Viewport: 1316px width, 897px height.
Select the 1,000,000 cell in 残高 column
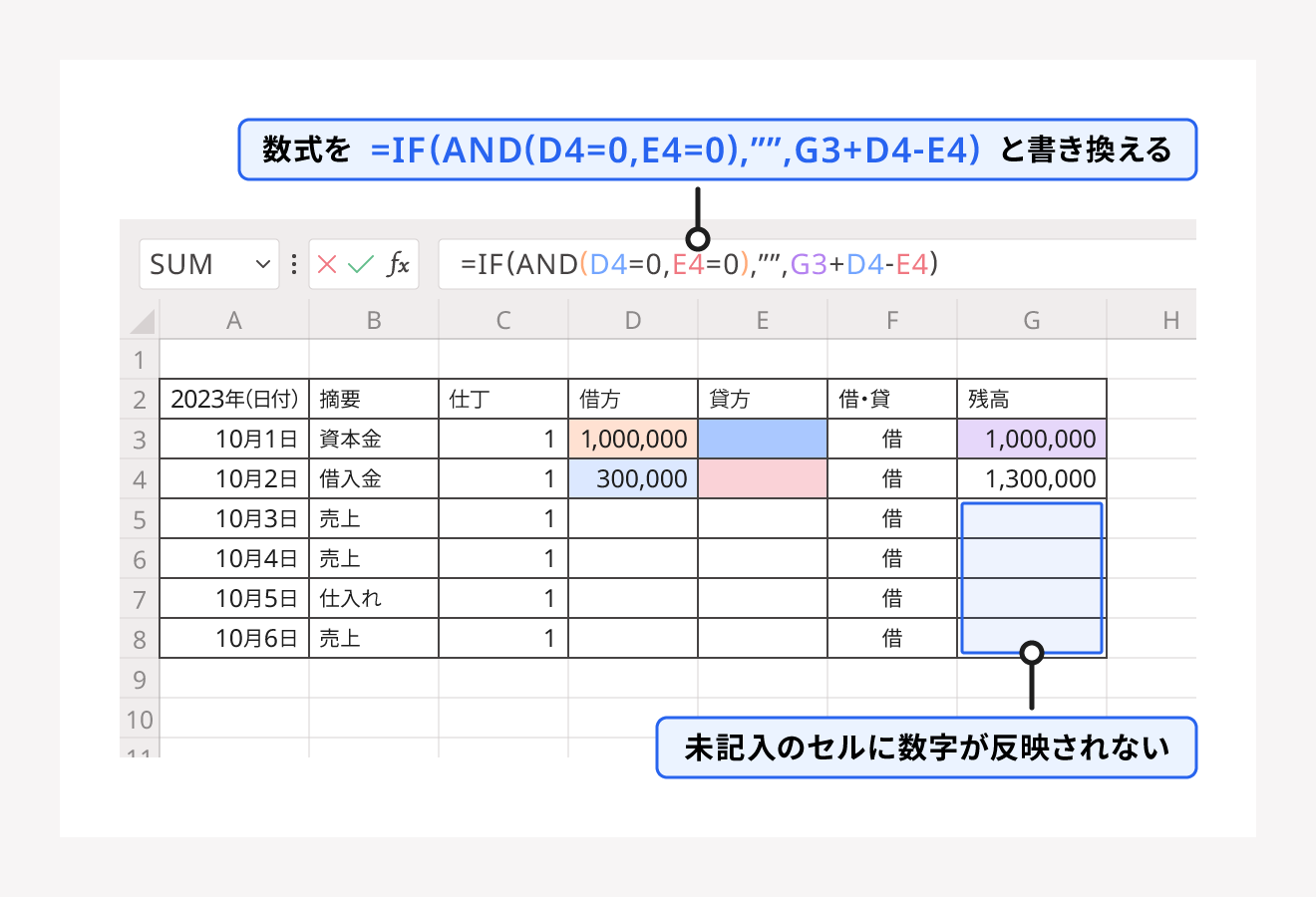tap(1032, 439)
